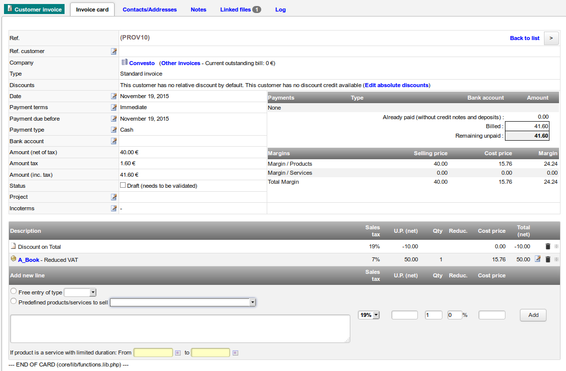Click the A_Book product icon
Screen dimensions: 566x371
click(13, 259)
